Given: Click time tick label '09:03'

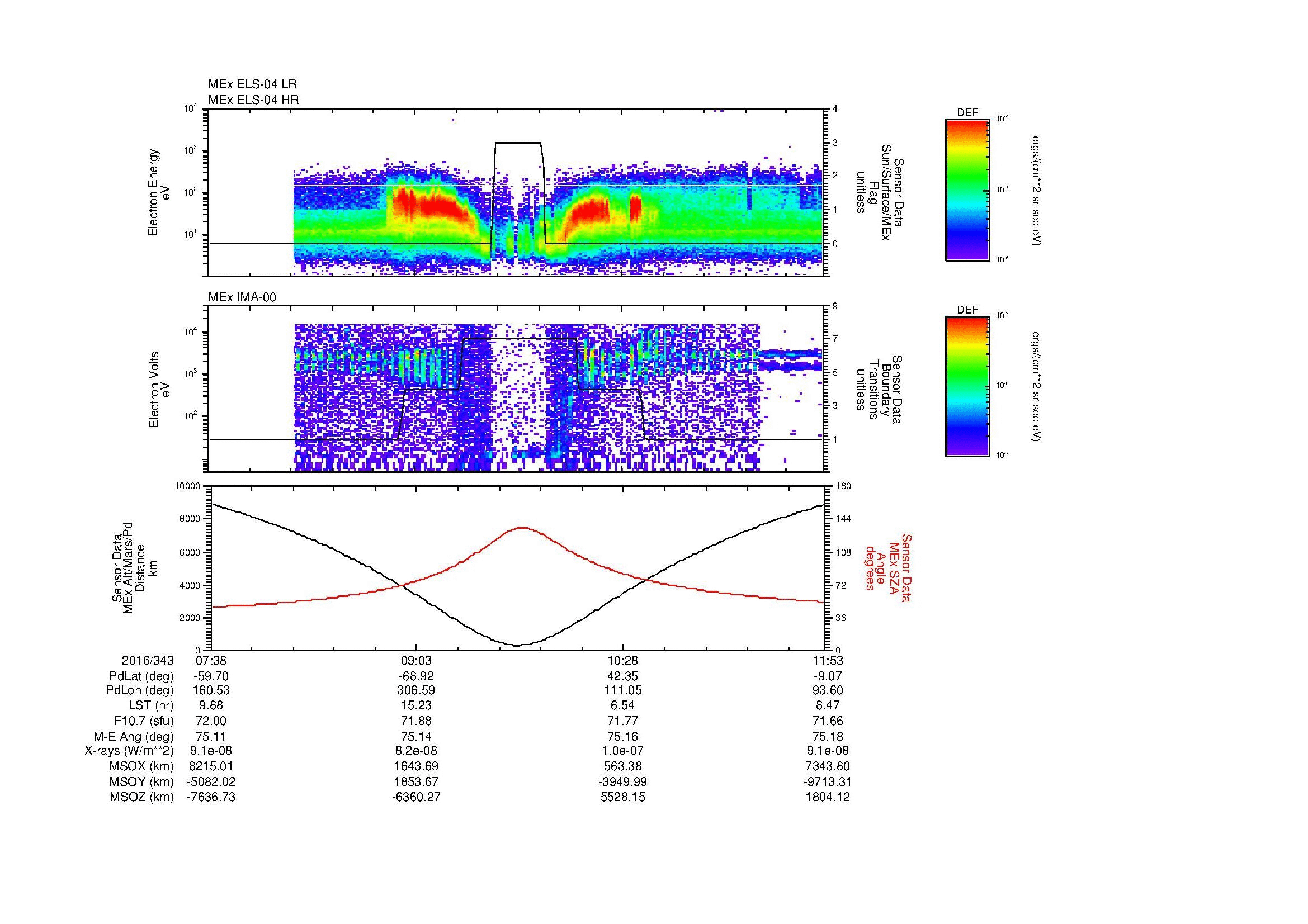Looking at the screenshot, I should click(x=417, y=660).
